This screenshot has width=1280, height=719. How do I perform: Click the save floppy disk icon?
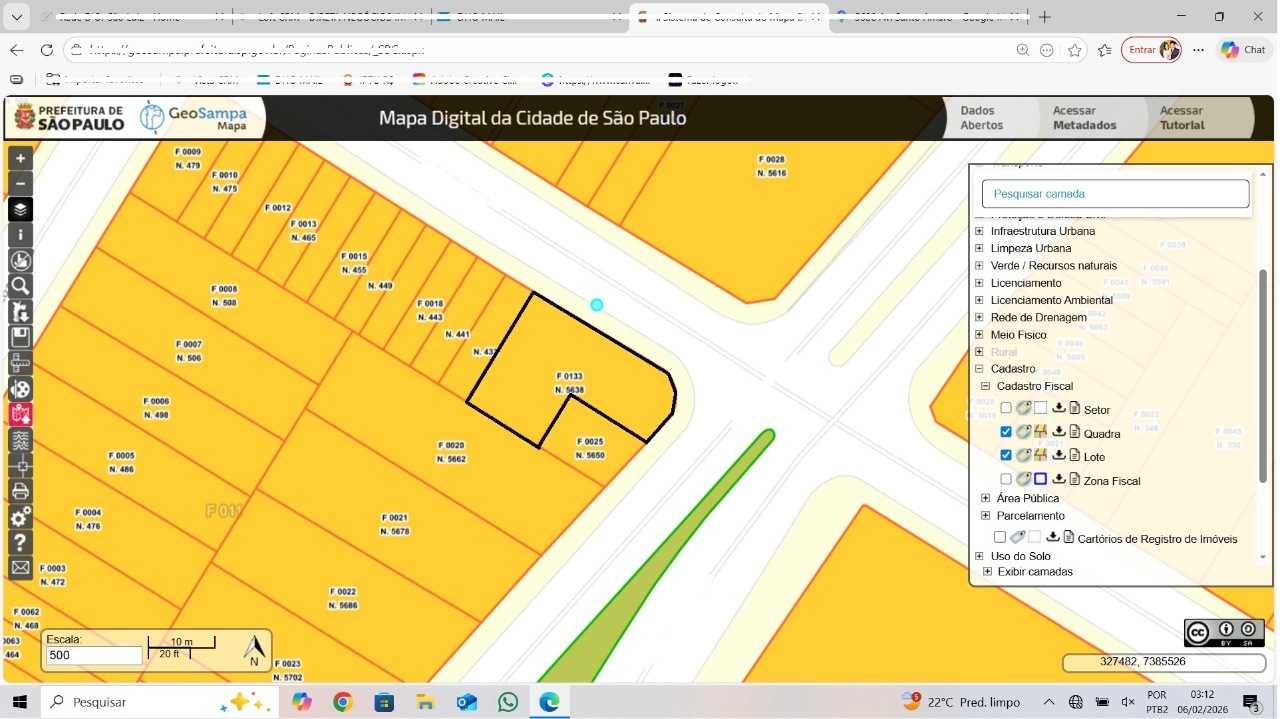pyautogui.click(x=20, y=338)
